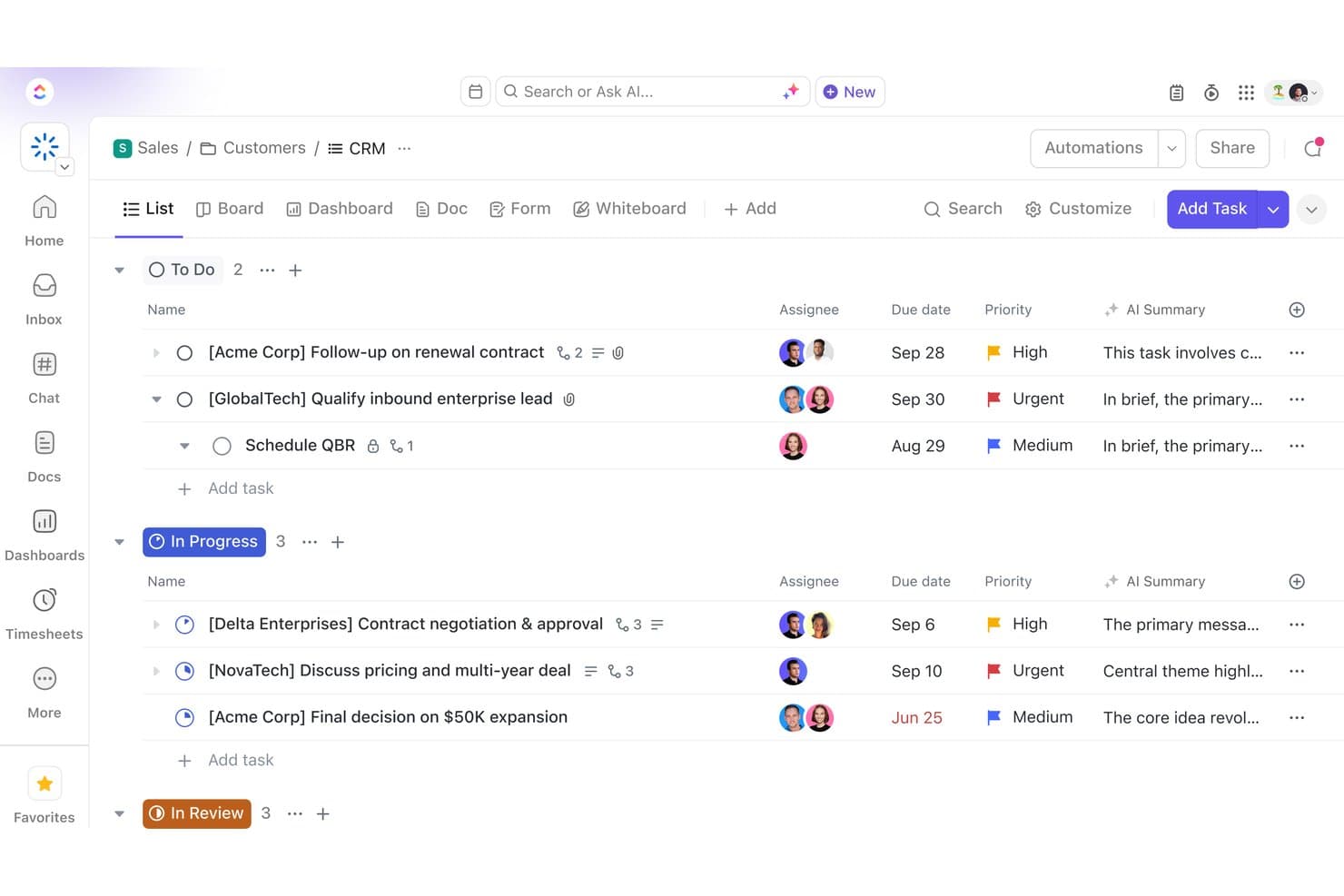This screenshot has width=1344, height=896.
Task: Open the apps grid icon
Action: (1246, 93)
